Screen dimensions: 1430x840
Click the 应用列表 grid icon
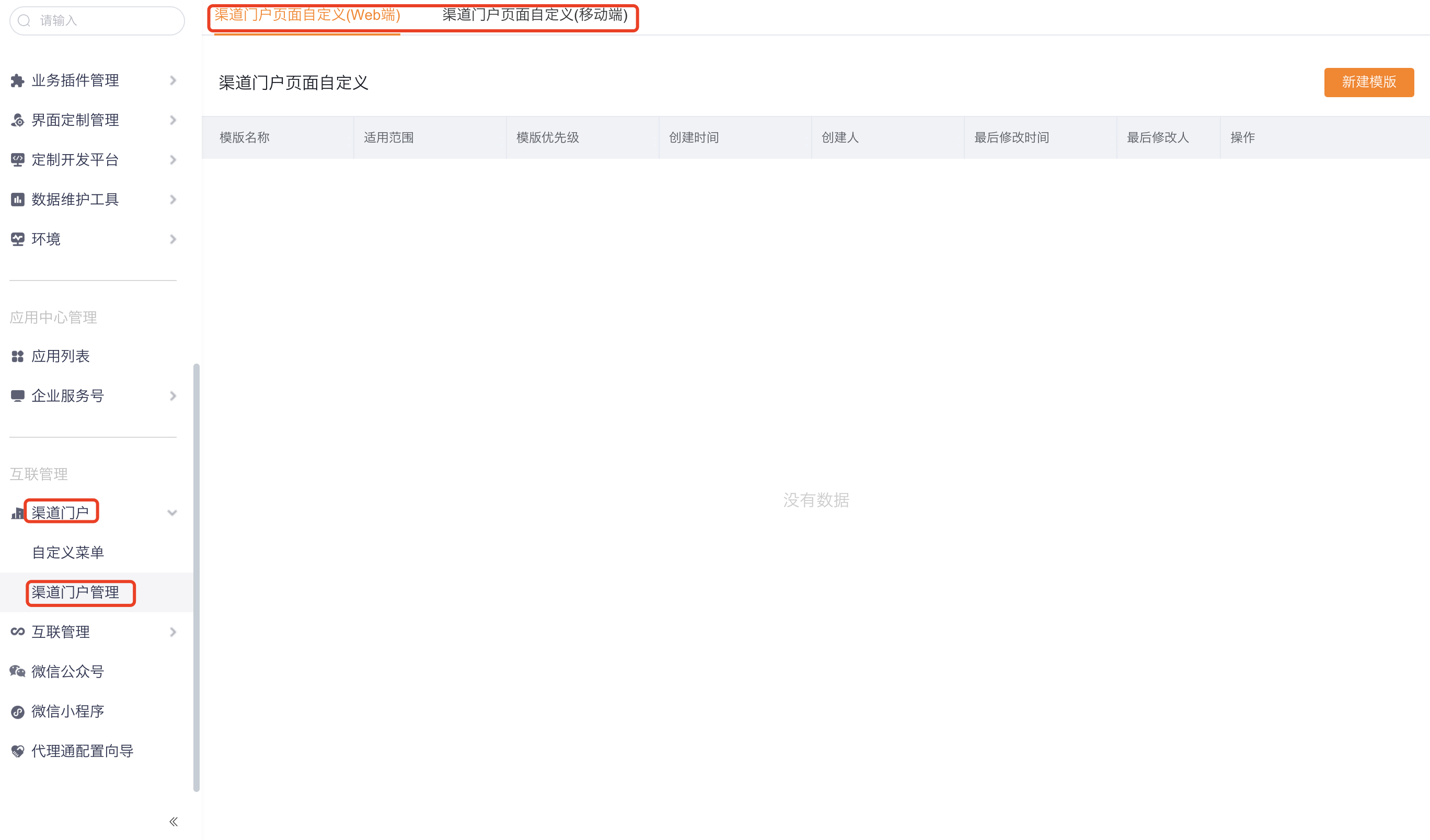click(x=18, y=356)
